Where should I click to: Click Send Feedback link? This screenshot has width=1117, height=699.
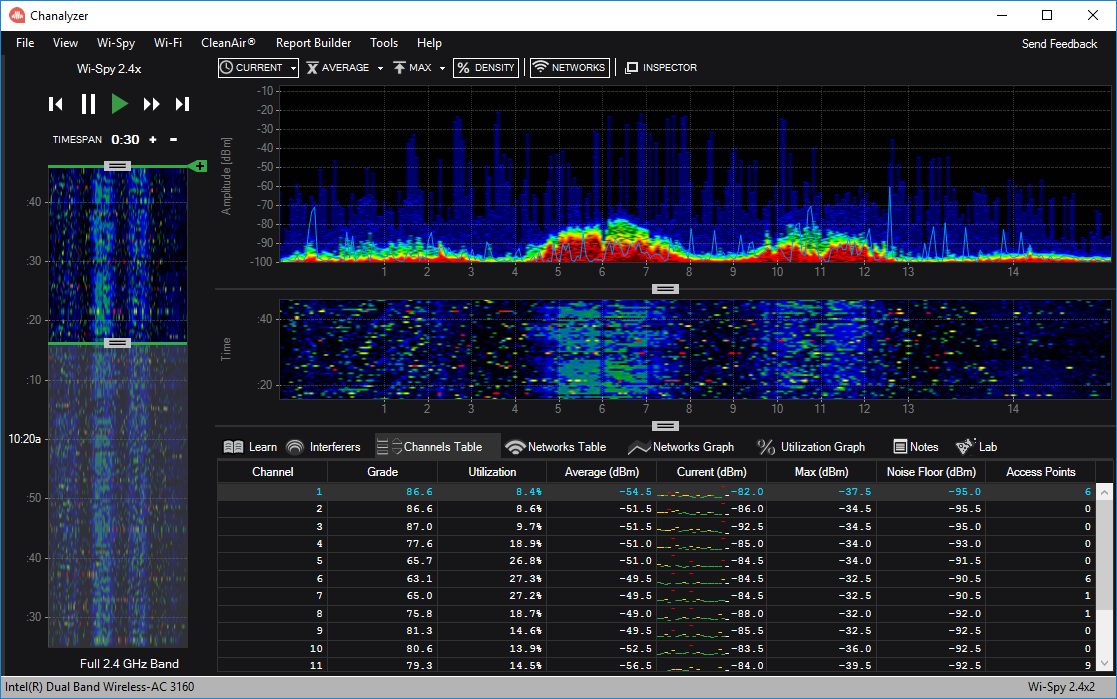coord(1059,43)
